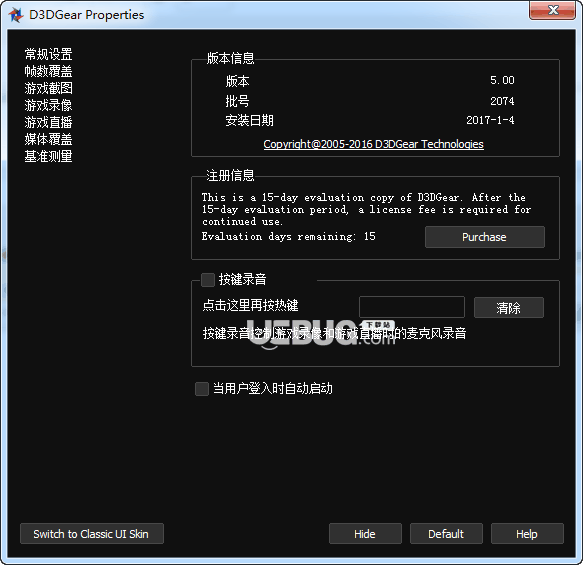Open Help
This screenshot has height=565, width=583.
click(x=527, y=534)
